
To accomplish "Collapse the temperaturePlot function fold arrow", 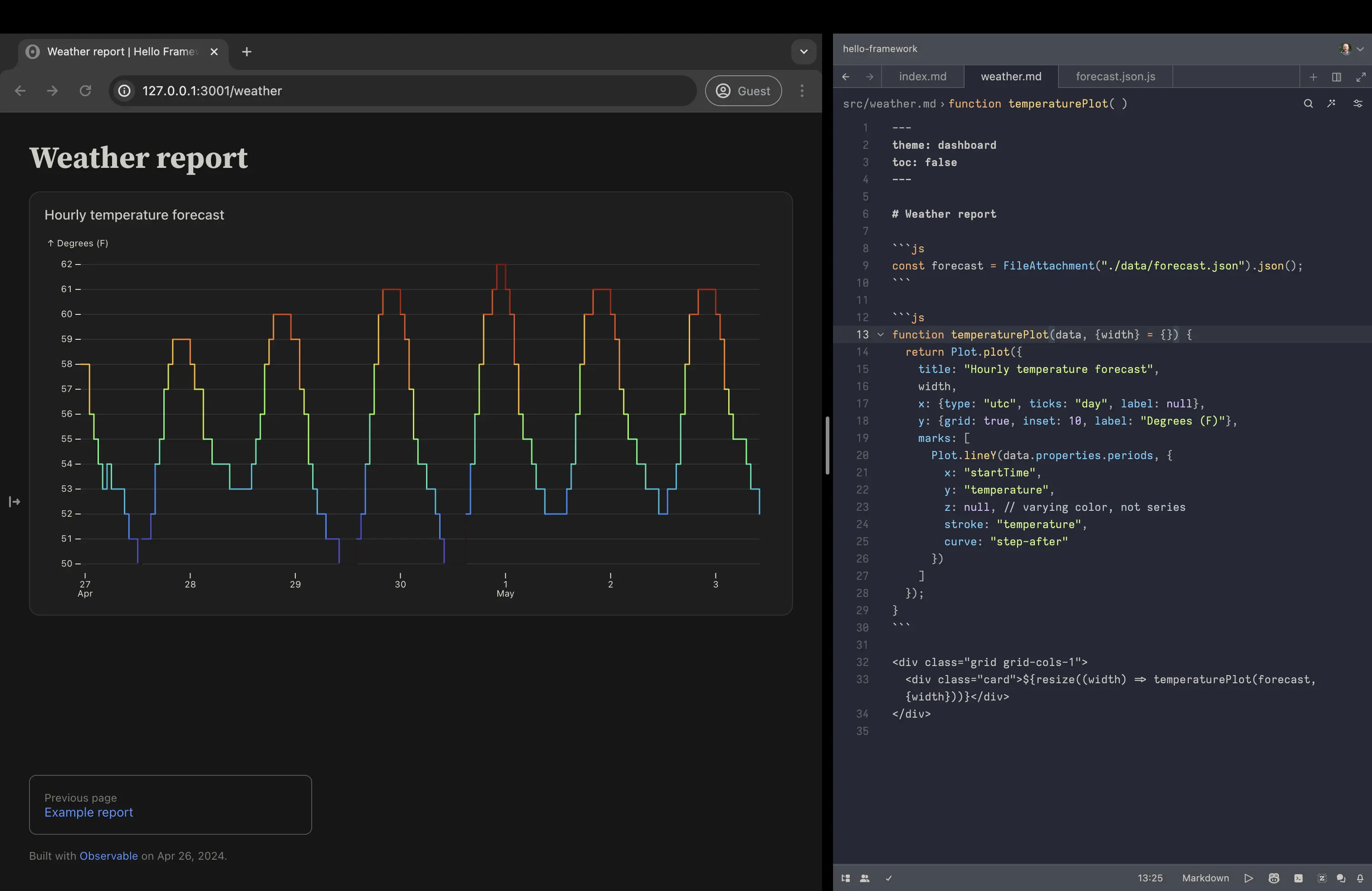I will coord(880,335).
